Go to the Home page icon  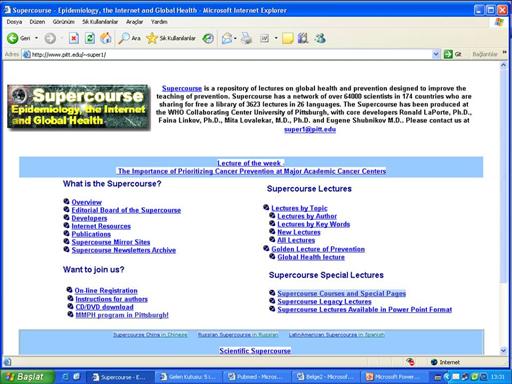106,38
